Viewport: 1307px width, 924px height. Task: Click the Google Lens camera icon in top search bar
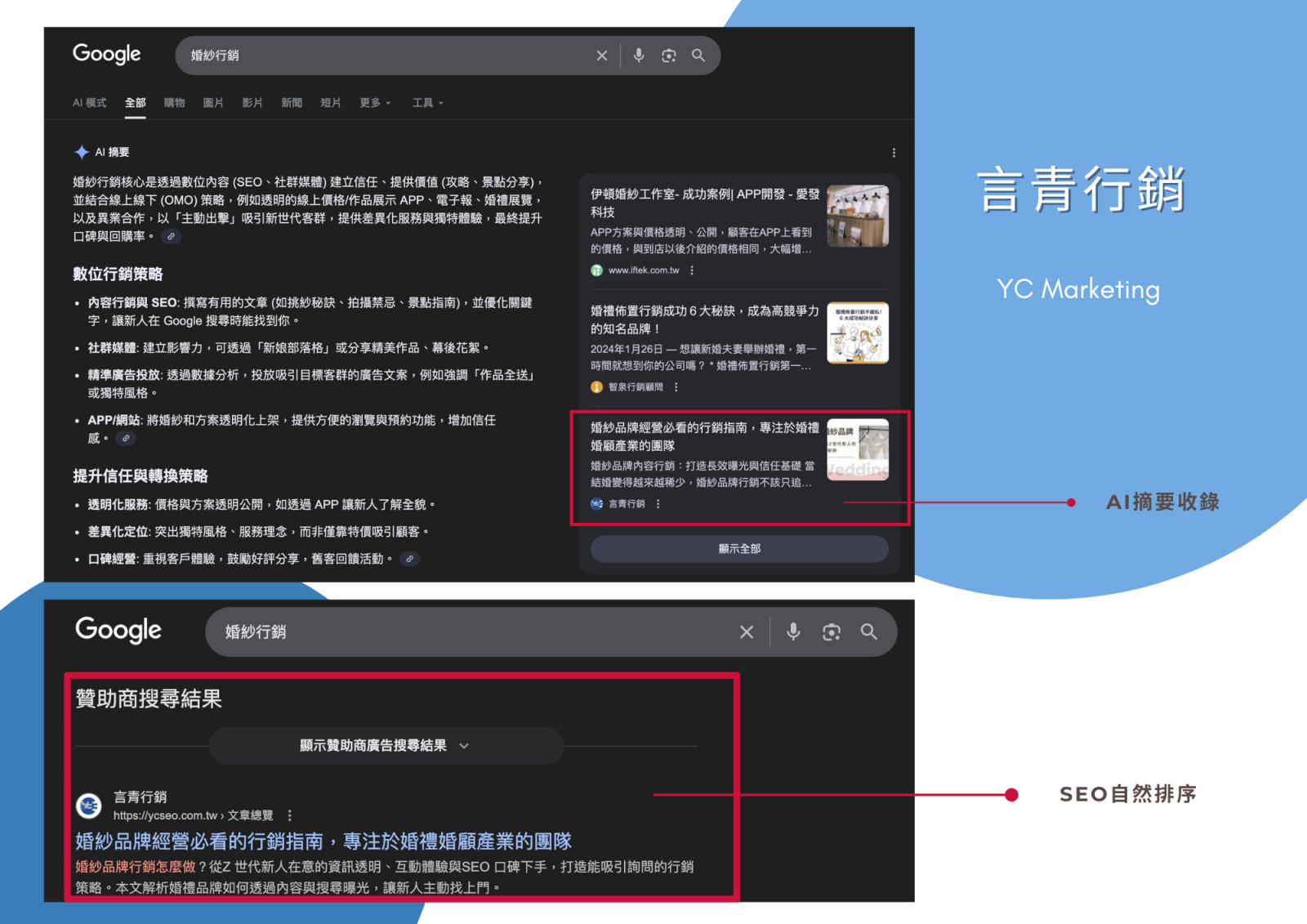(669, 56)
